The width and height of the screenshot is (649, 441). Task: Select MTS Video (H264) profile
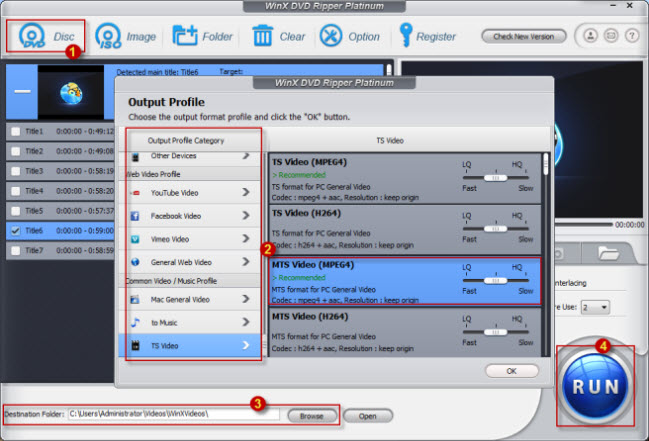click(x=405, y=333)
